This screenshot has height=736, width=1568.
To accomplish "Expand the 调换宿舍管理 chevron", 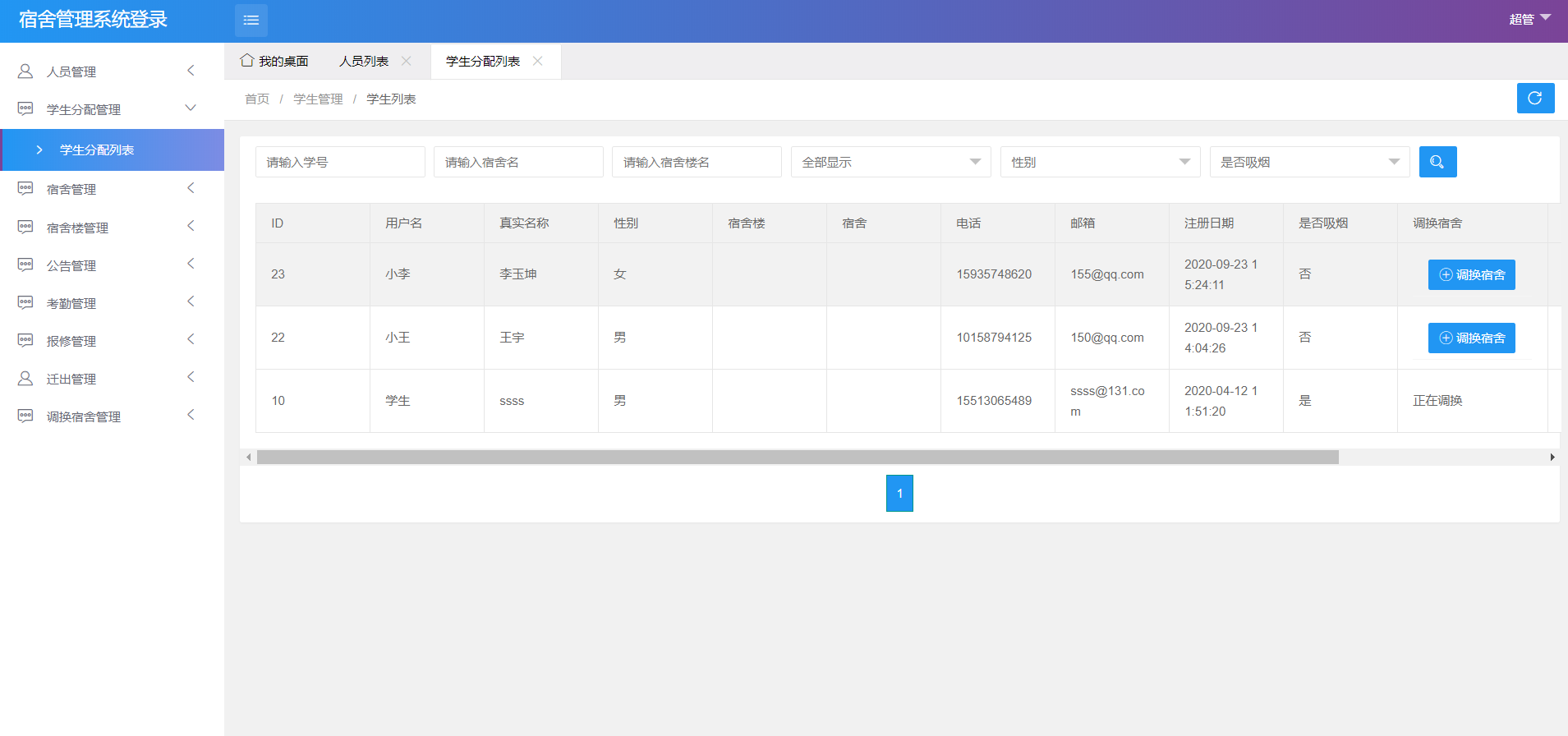I will click(x=191, y=415).
